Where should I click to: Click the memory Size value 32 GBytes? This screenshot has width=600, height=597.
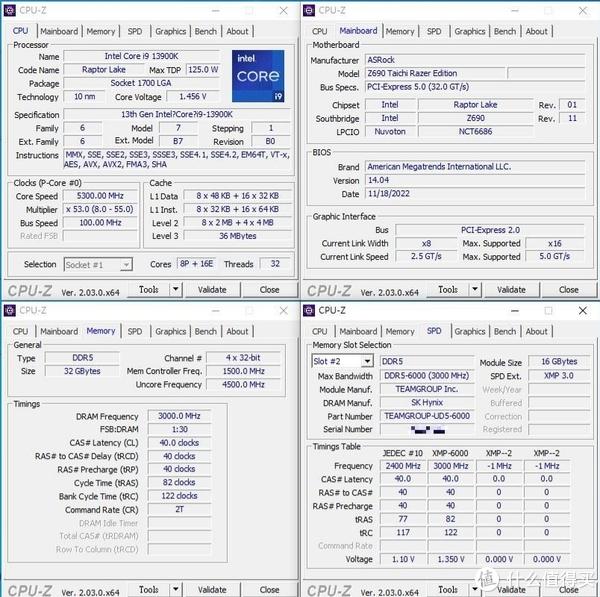tap(82, 371)
